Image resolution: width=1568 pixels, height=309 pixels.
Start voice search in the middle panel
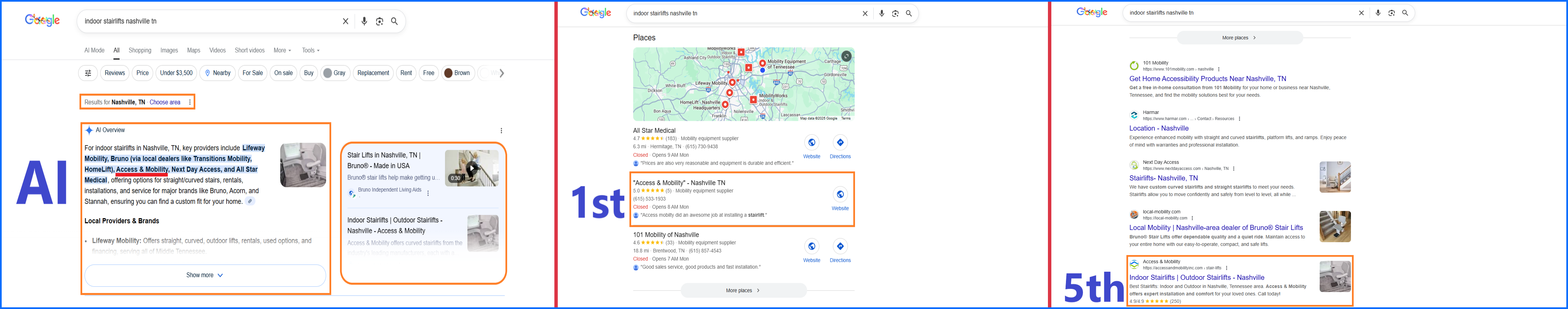point(881,13)
